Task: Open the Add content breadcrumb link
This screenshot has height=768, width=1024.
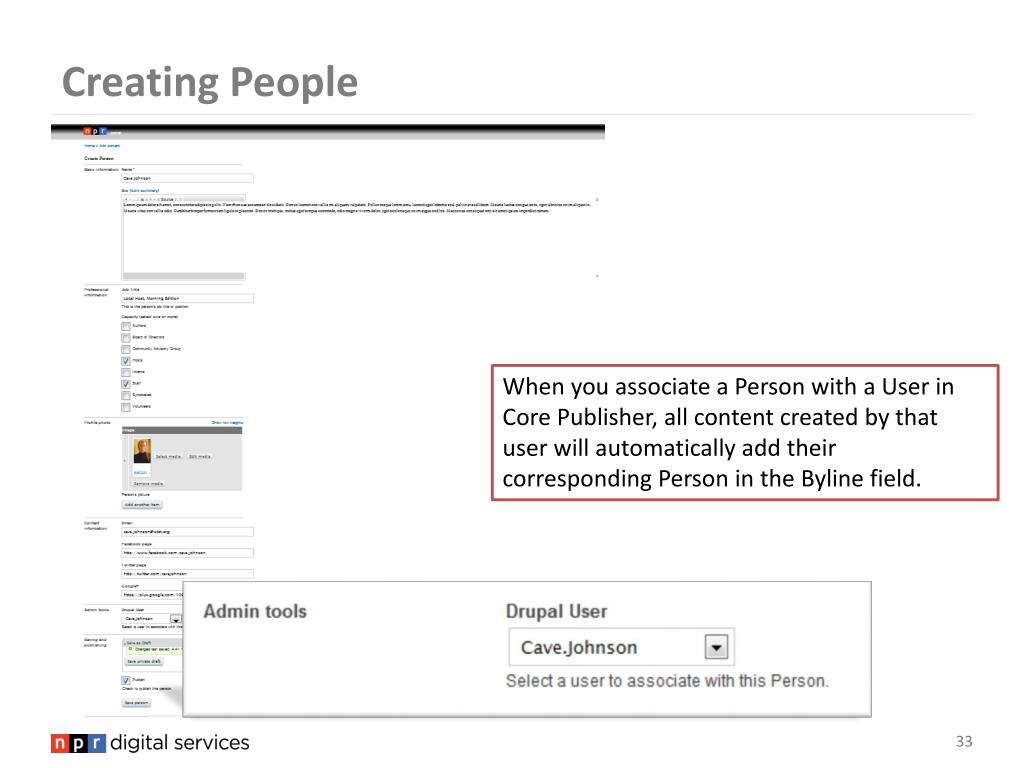Action: [109, 146]
